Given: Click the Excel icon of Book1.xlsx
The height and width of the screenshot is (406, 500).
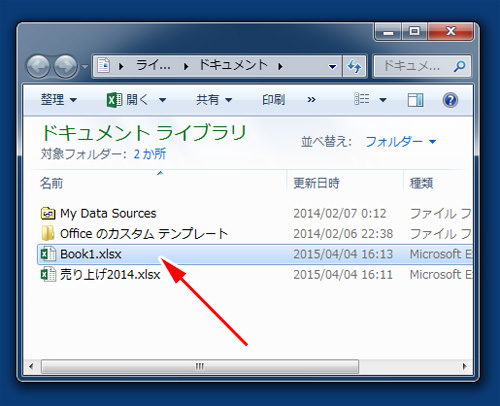Looking at the screenshot, I should [x=48, y=254].
